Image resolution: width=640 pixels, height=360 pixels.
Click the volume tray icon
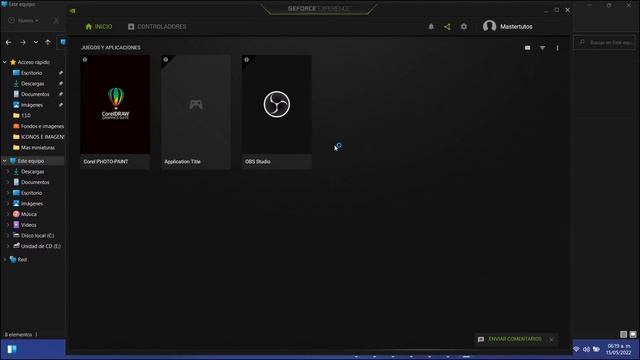point(586,349)
